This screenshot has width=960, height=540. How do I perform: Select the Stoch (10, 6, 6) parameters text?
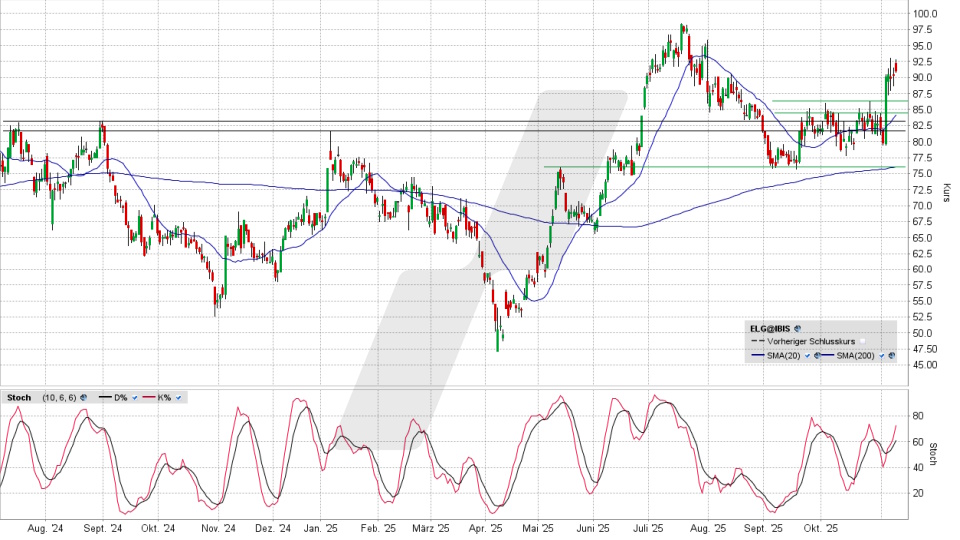click(x=57, y=397)
